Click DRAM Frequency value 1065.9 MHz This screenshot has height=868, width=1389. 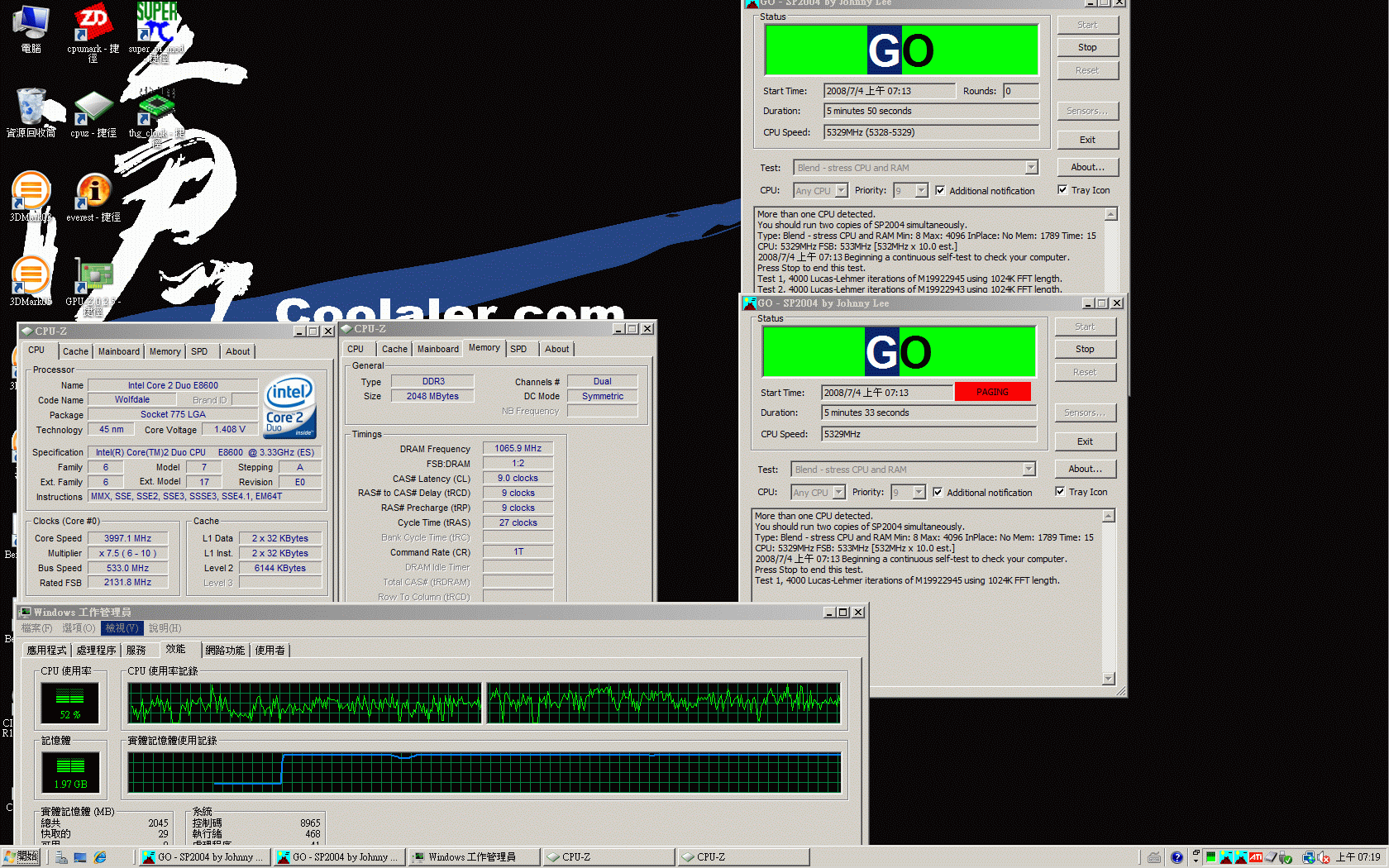click(518, 448)
